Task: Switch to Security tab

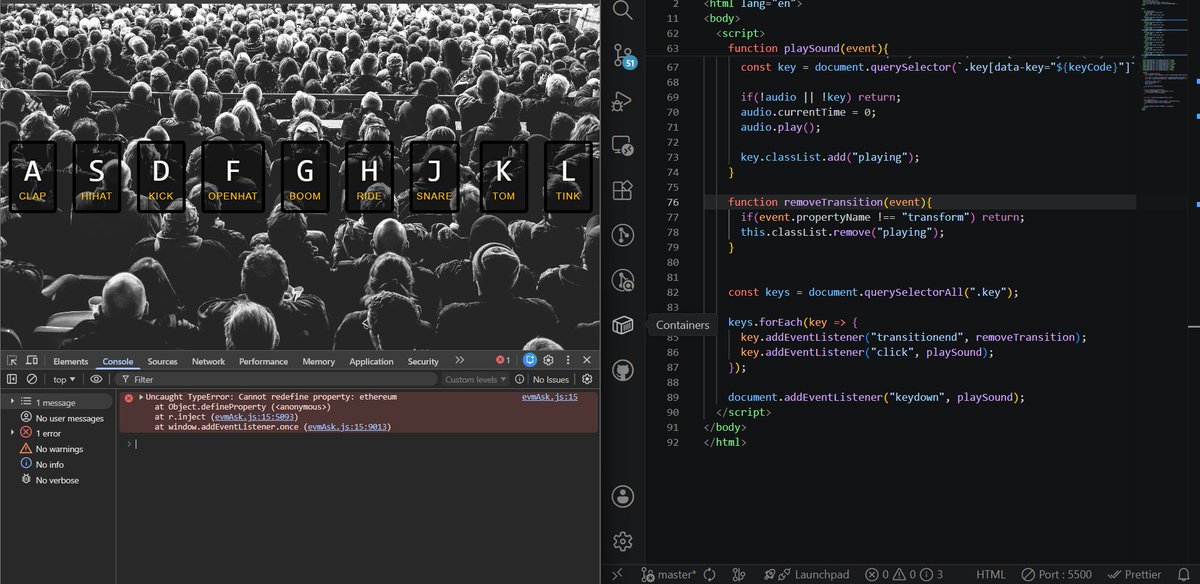Action: [x=423, y=361]
